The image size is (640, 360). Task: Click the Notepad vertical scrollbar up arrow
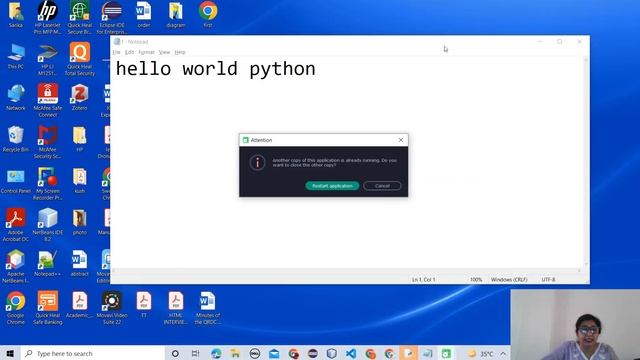(586, 60)
